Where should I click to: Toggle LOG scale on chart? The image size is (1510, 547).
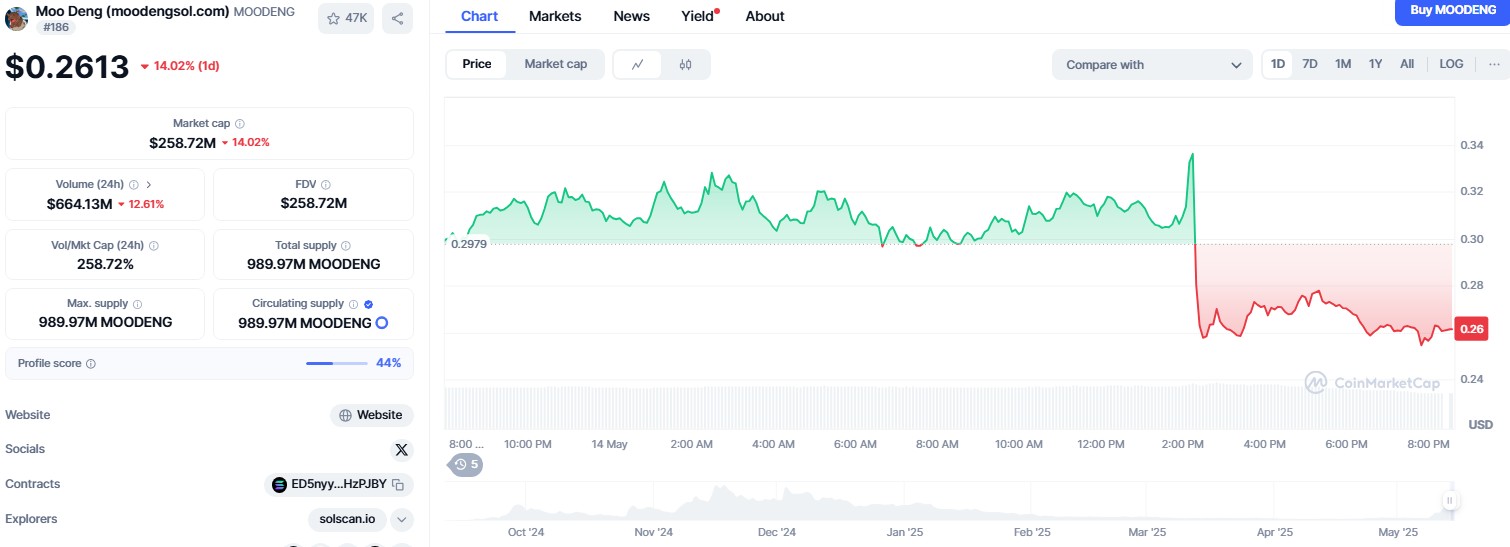point(1451,64)
